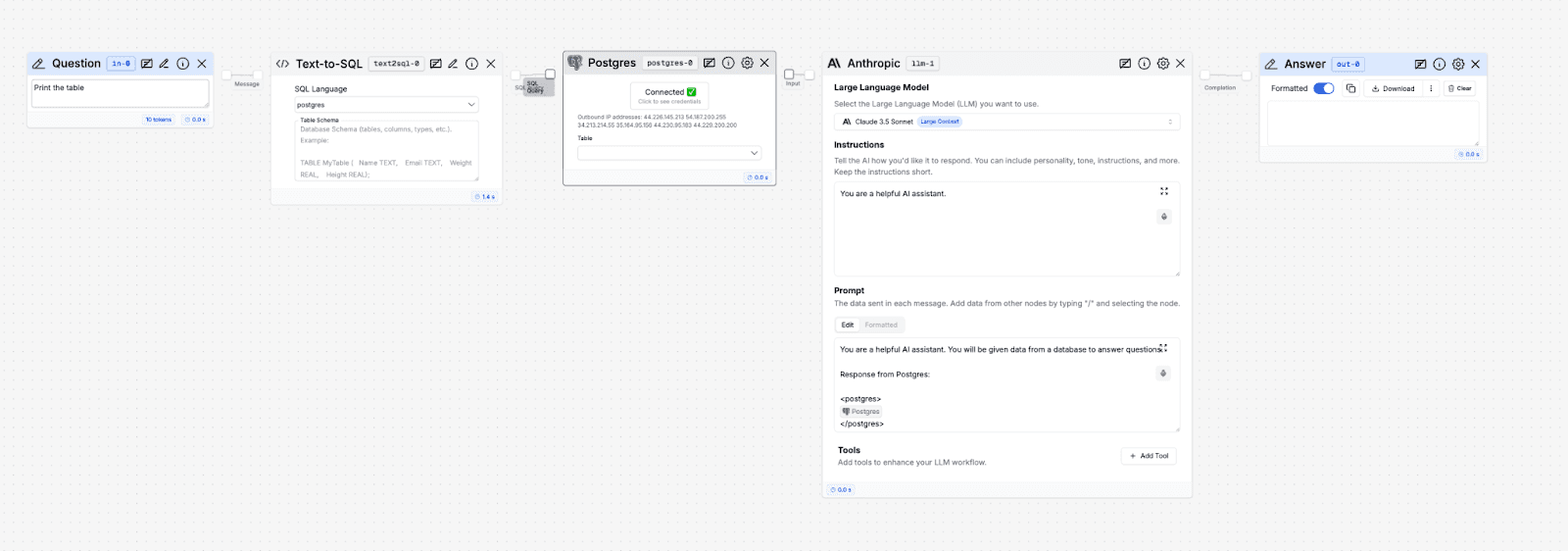Open the info icon on Anthropic node
Viewport: 1568px width, 551px height.
point(1144,64)
